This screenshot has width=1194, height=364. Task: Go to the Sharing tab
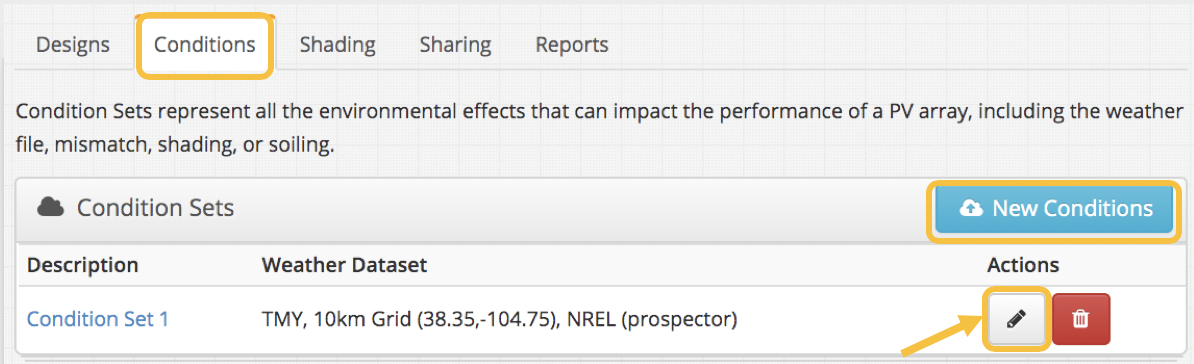point(455,45)
